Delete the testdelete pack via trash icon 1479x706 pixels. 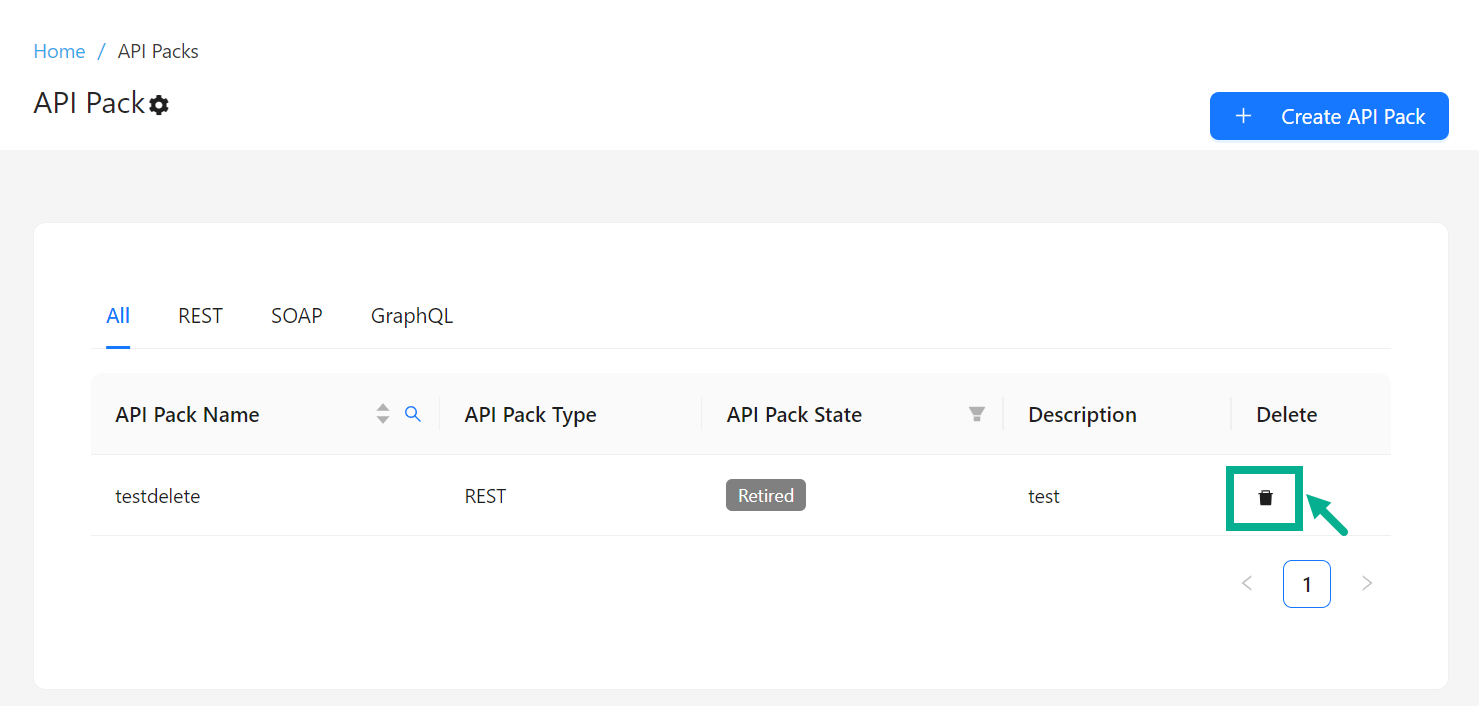tap(1265, 497)
